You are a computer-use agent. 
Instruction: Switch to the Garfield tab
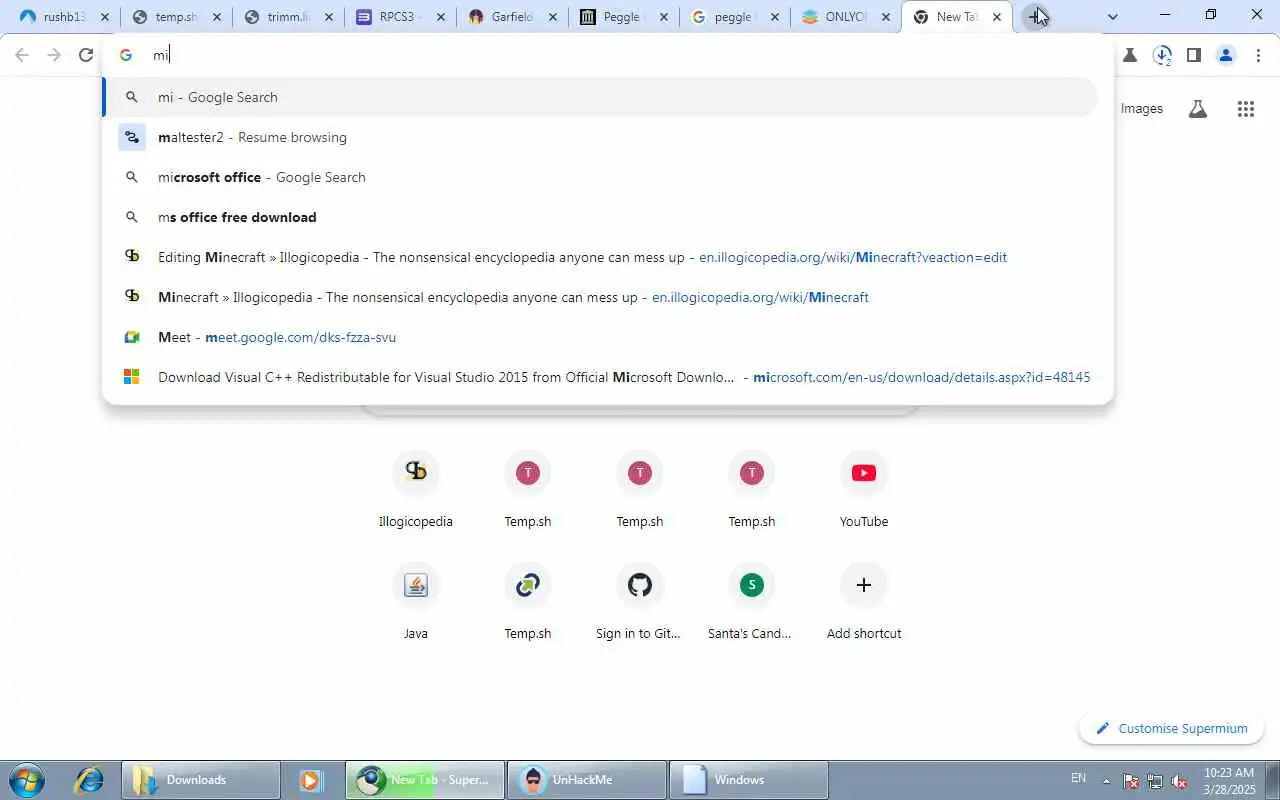click(x=512, y=17)
